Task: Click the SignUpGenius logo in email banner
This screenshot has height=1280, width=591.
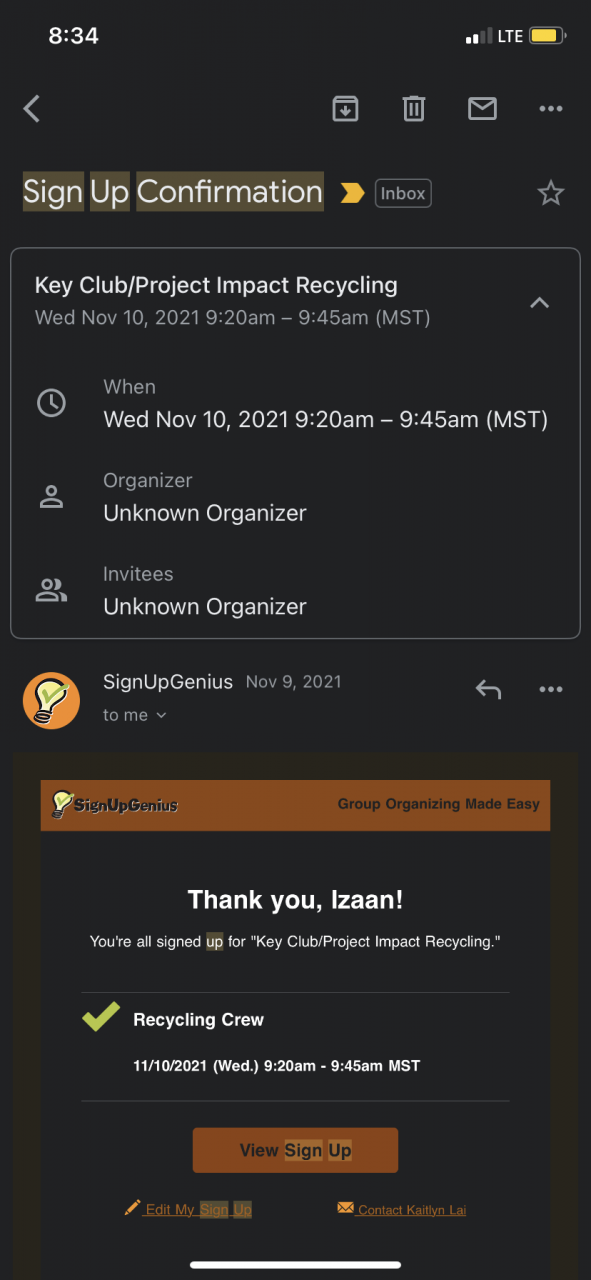Action: click(x=115, y=804)
